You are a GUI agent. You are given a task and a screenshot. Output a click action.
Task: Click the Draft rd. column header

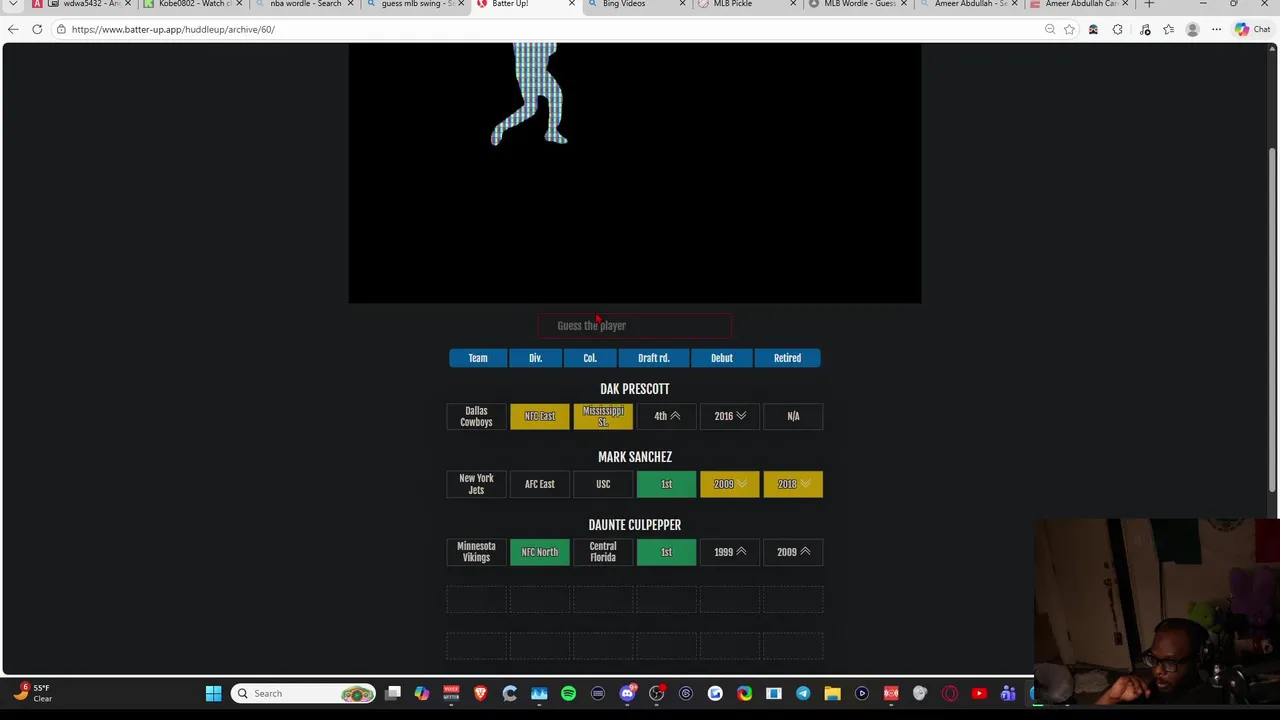pos(654,358)
